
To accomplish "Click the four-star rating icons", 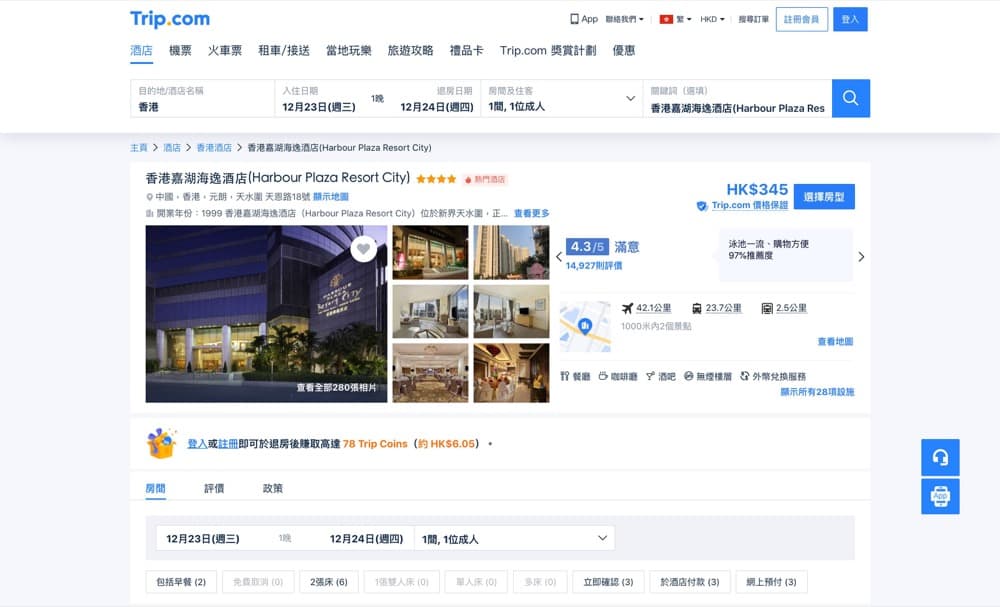I will [436, 179].
